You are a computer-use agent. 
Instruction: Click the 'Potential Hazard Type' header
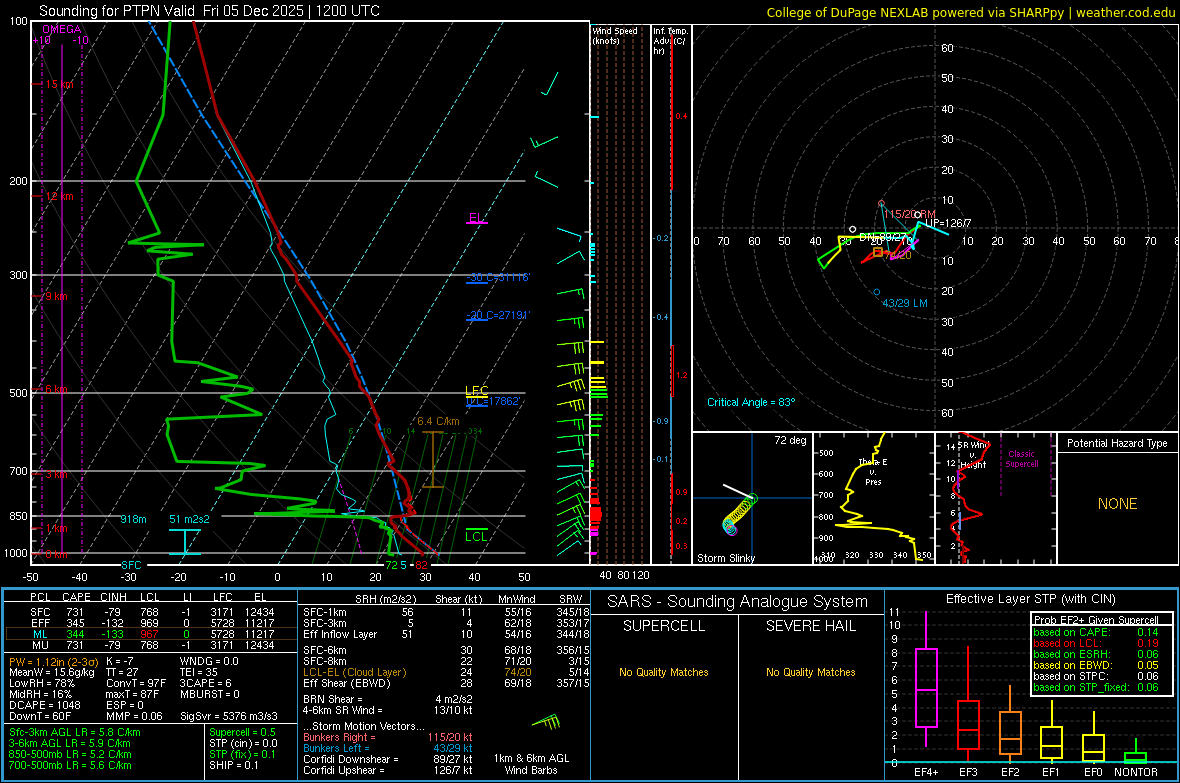tap(1117, 443)
